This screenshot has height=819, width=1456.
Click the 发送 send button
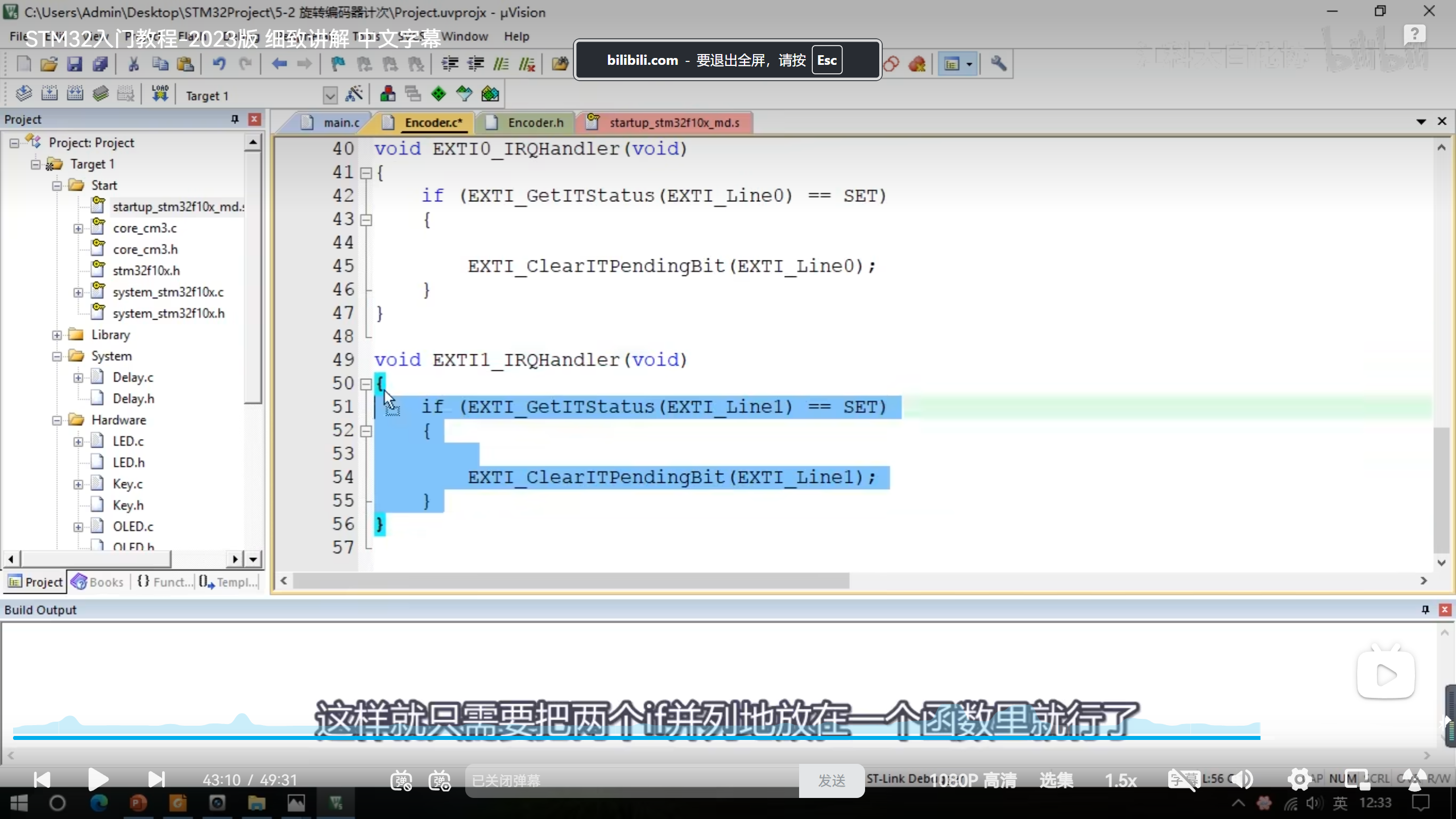[832, 780]
